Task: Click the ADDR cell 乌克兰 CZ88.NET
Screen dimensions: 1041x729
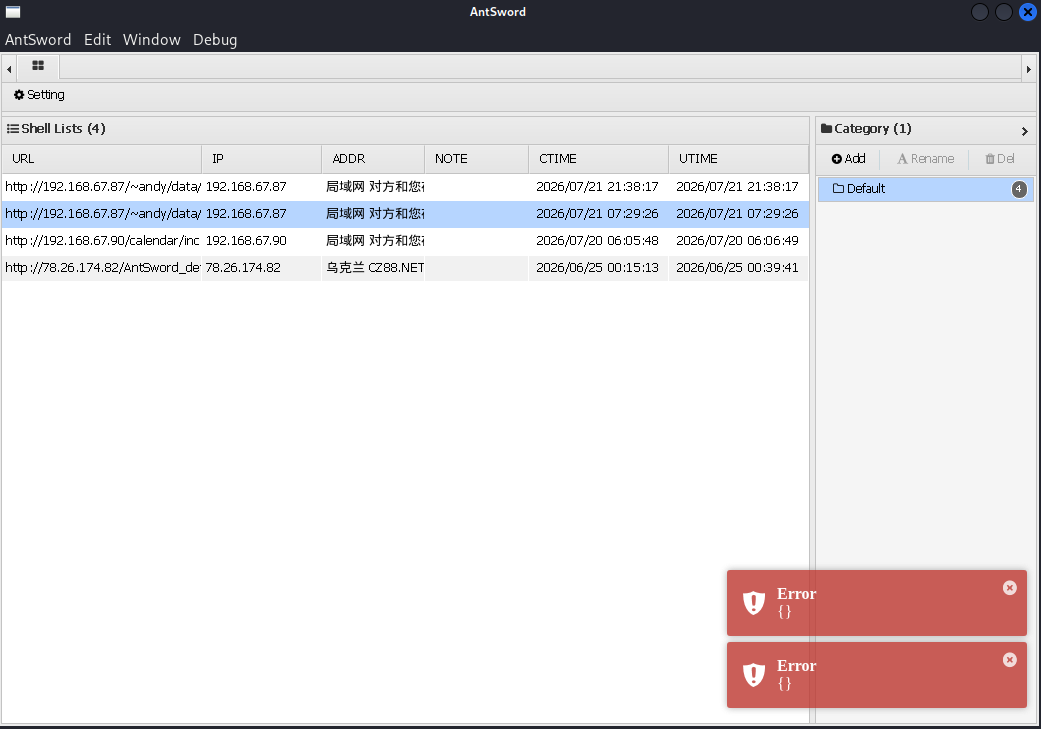Action: (375, 268)
